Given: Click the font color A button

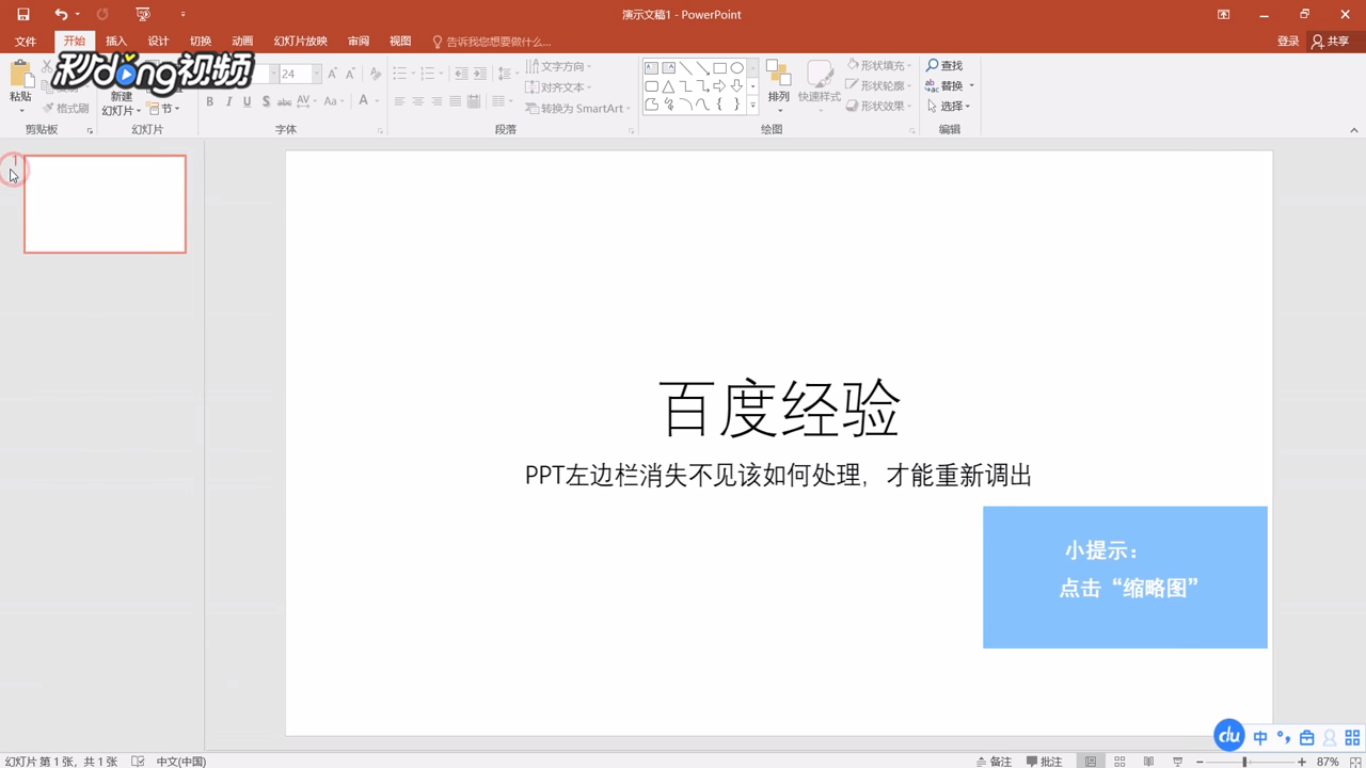Looking at the screenshot, I should (x=364, y=101).
